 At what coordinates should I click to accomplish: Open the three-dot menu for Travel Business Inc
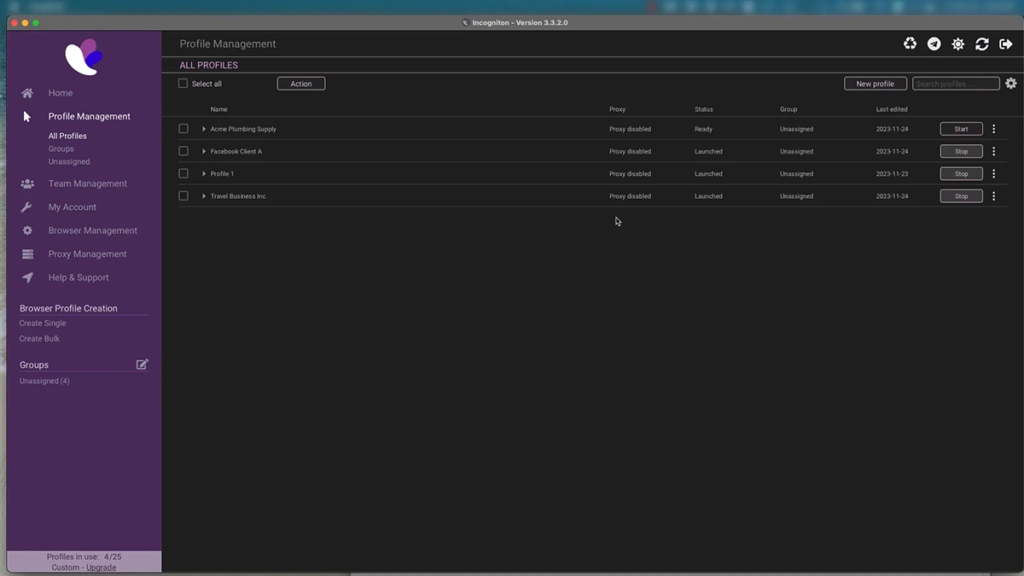(x=994, y=196)
